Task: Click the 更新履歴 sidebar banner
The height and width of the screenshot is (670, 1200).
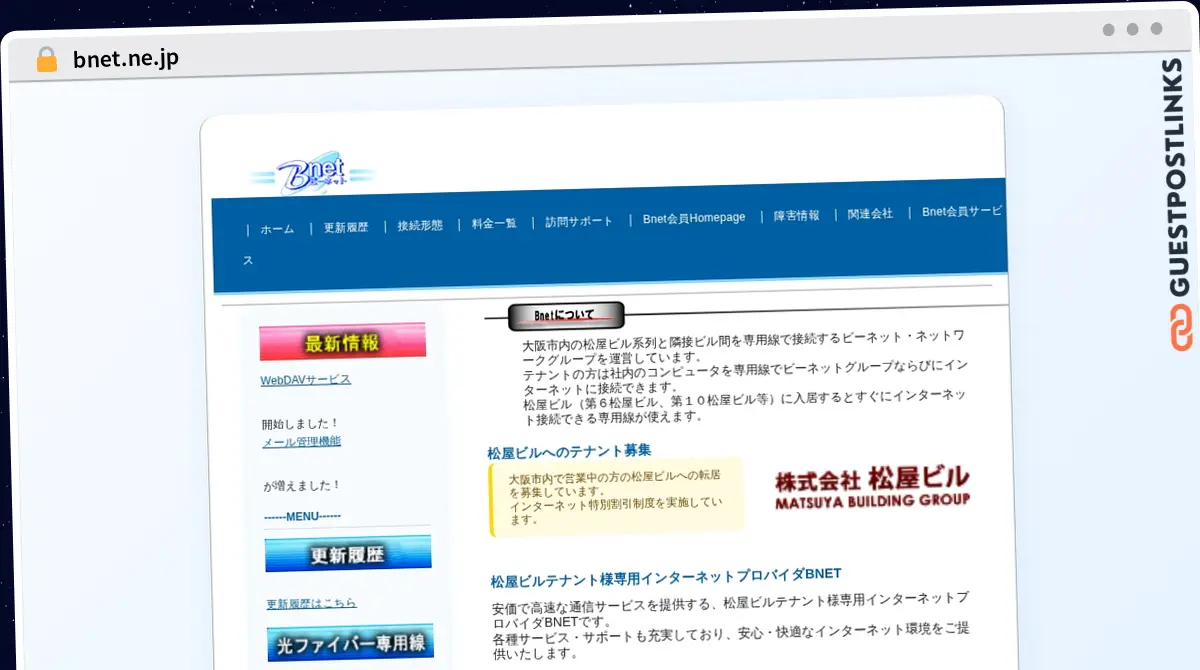Action: [x=347, y=554]
